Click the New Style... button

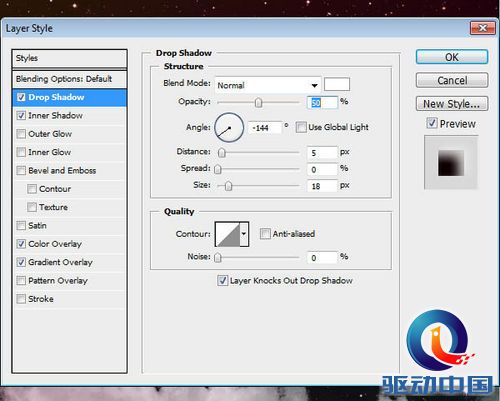[452, 104]
